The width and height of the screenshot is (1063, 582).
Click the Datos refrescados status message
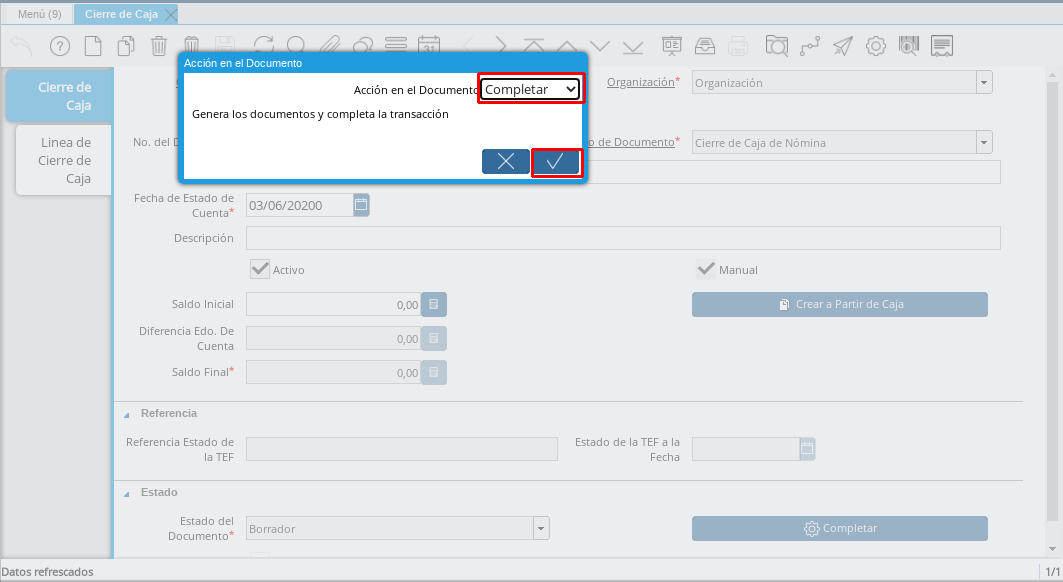tap(47, 572)
